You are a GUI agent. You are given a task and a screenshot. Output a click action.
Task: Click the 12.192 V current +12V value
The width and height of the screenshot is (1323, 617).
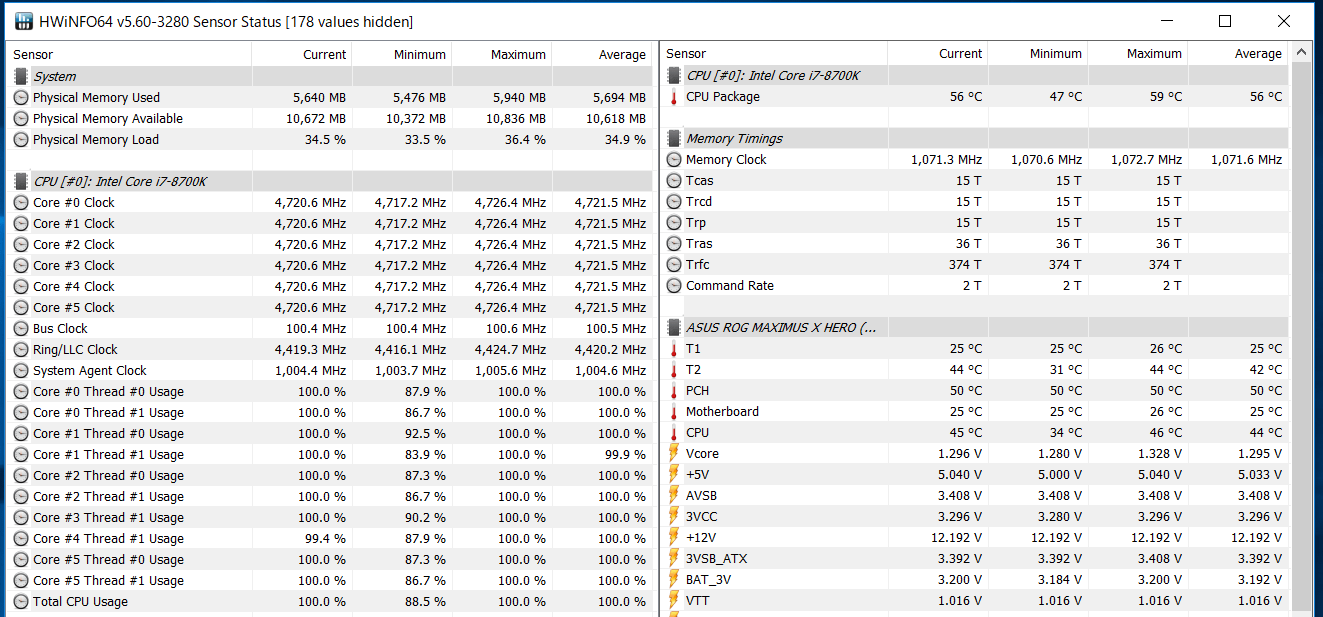[957, 537]
